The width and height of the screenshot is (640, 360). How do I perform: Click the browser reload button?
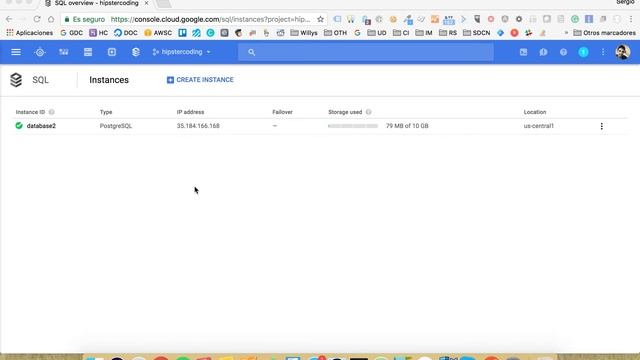coord(37,19)
